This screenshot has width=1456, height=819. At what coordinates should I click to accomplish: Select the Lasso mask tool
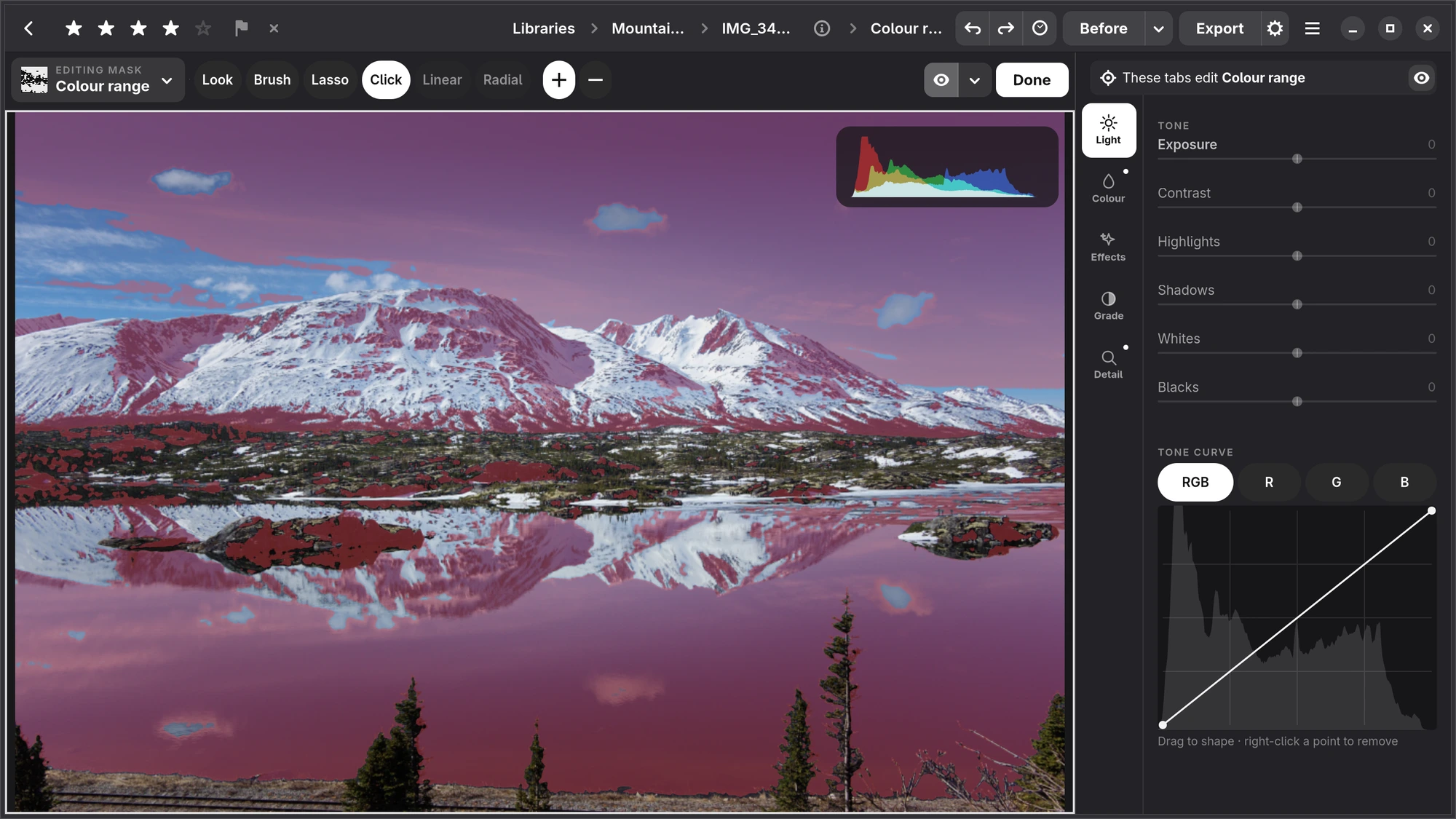pyautogui.click(x=330, y=80)
